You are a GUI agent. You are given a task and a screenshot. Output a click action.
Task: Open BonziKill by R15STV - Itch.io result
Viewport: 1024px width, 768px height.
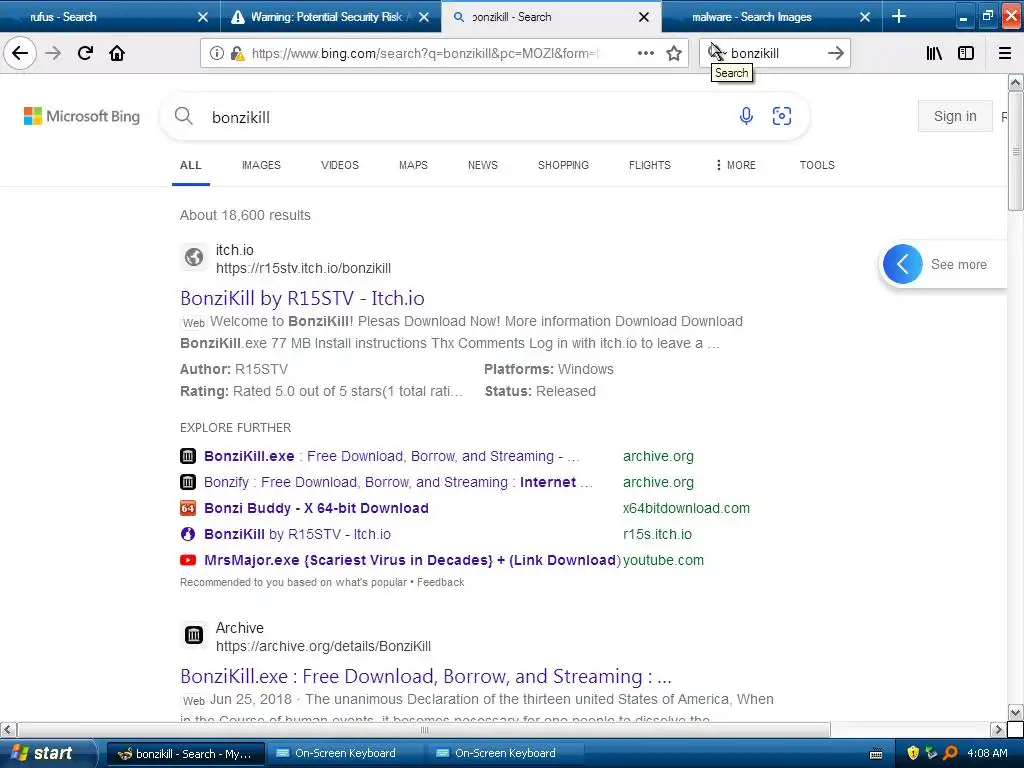pos(302,298)
